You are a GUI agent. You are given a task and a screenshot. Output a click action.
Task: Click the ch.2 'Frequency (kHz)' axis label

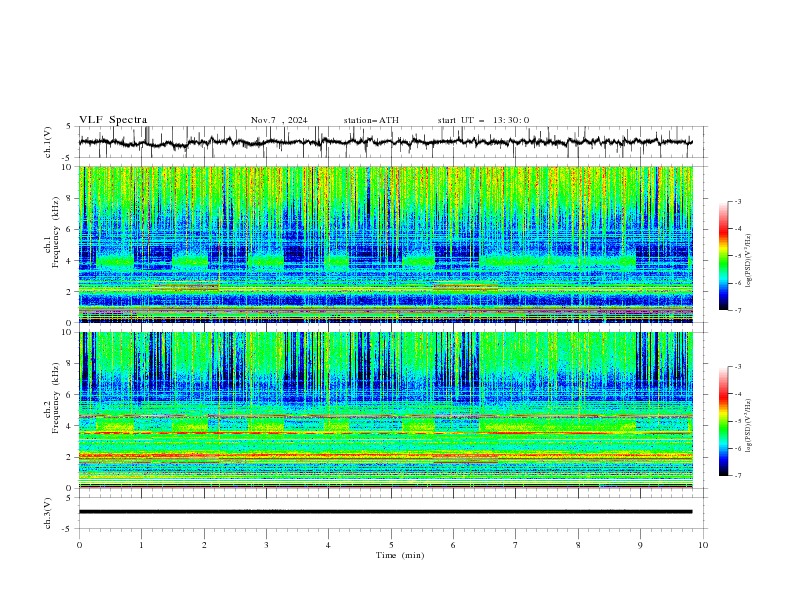(x=56, y=398)
